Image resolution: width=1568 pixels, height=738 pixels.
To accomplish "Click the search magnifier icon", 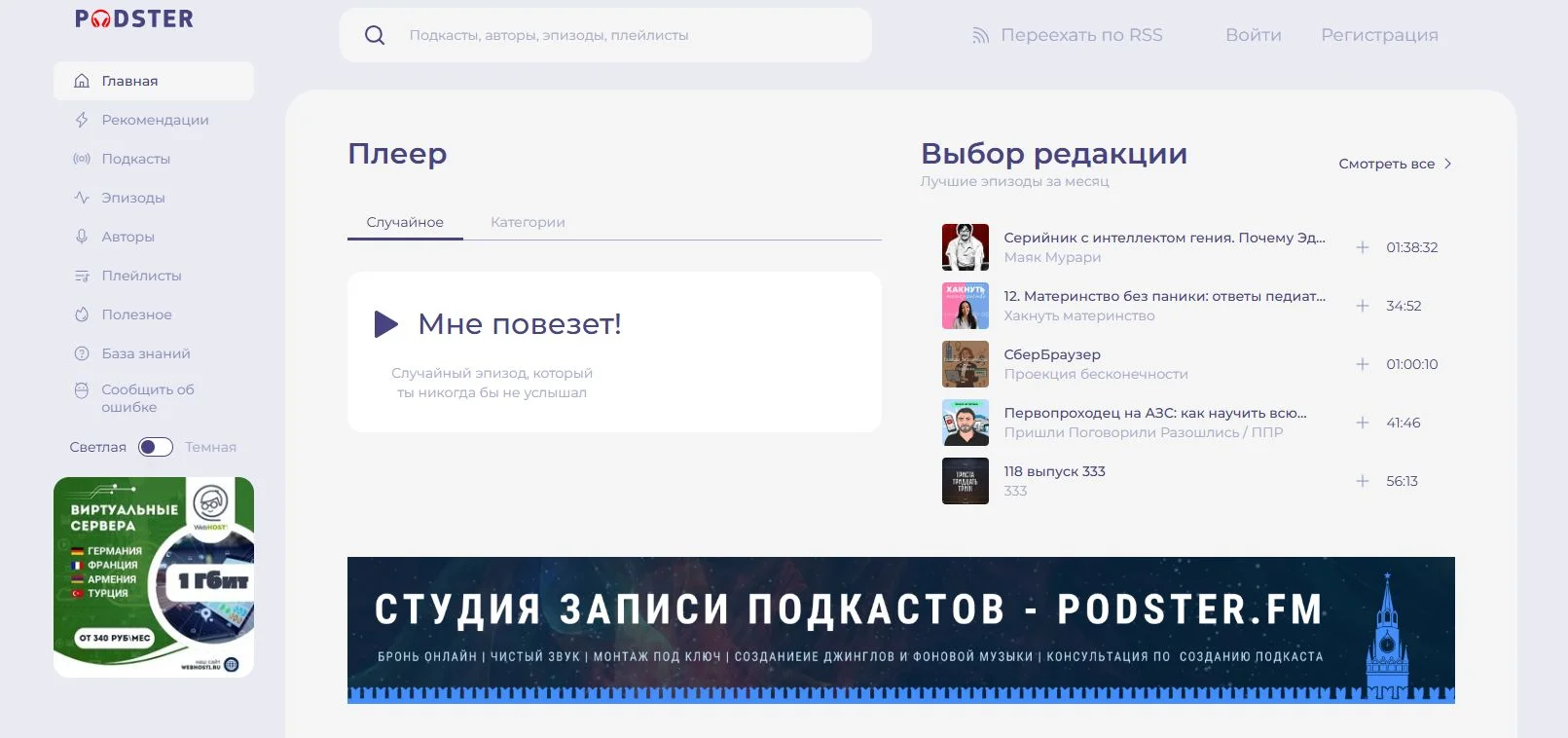I will (375, 35).
